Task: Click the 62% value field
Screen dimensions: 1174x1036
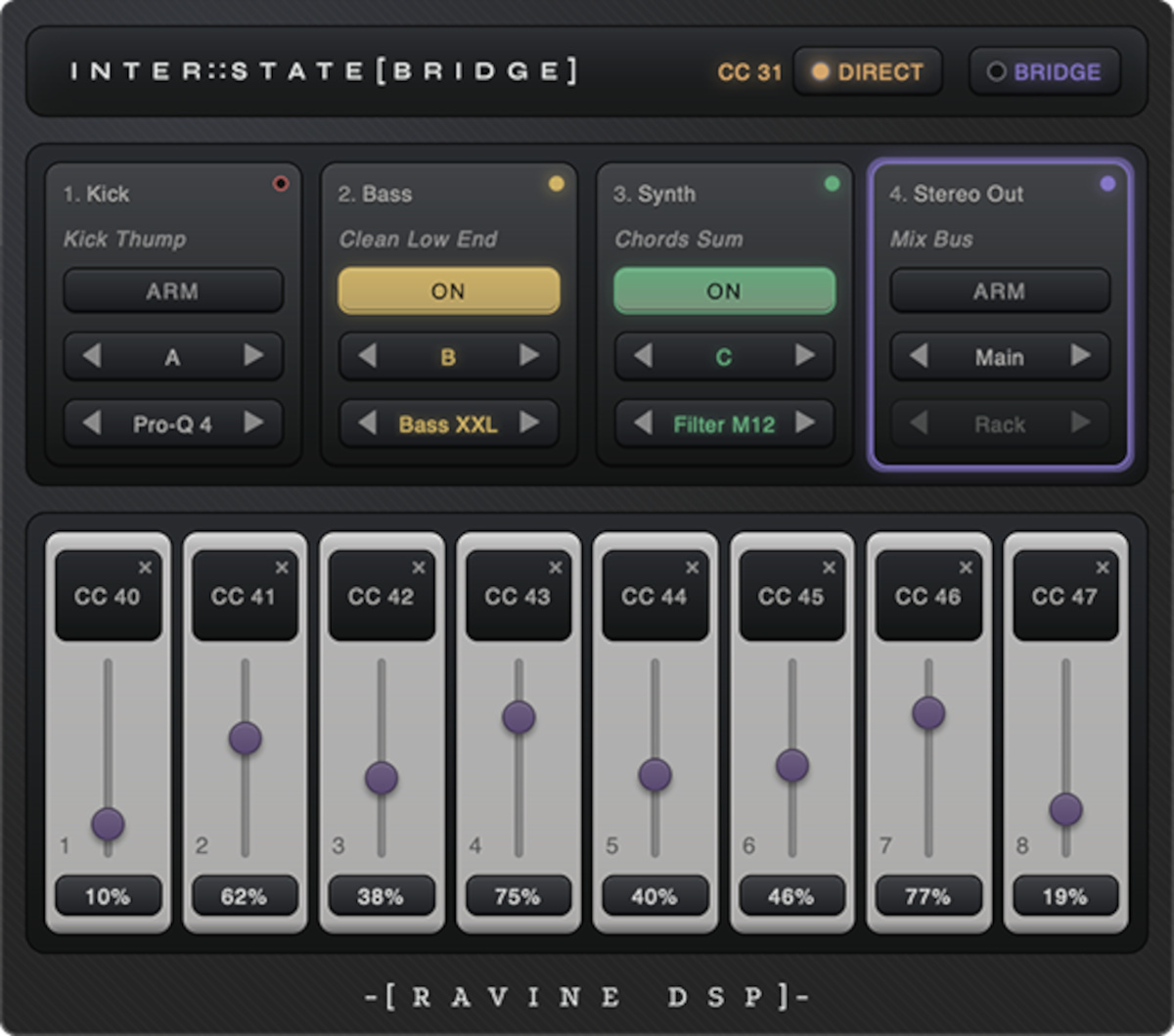Action: (x=245, y=895)
